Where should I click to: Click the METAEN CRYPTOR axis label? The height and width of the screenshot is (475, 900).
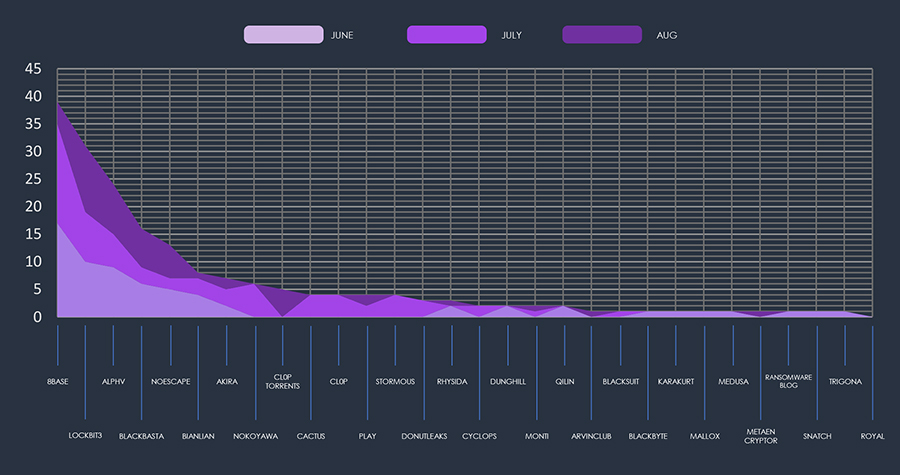coord(761,436)
